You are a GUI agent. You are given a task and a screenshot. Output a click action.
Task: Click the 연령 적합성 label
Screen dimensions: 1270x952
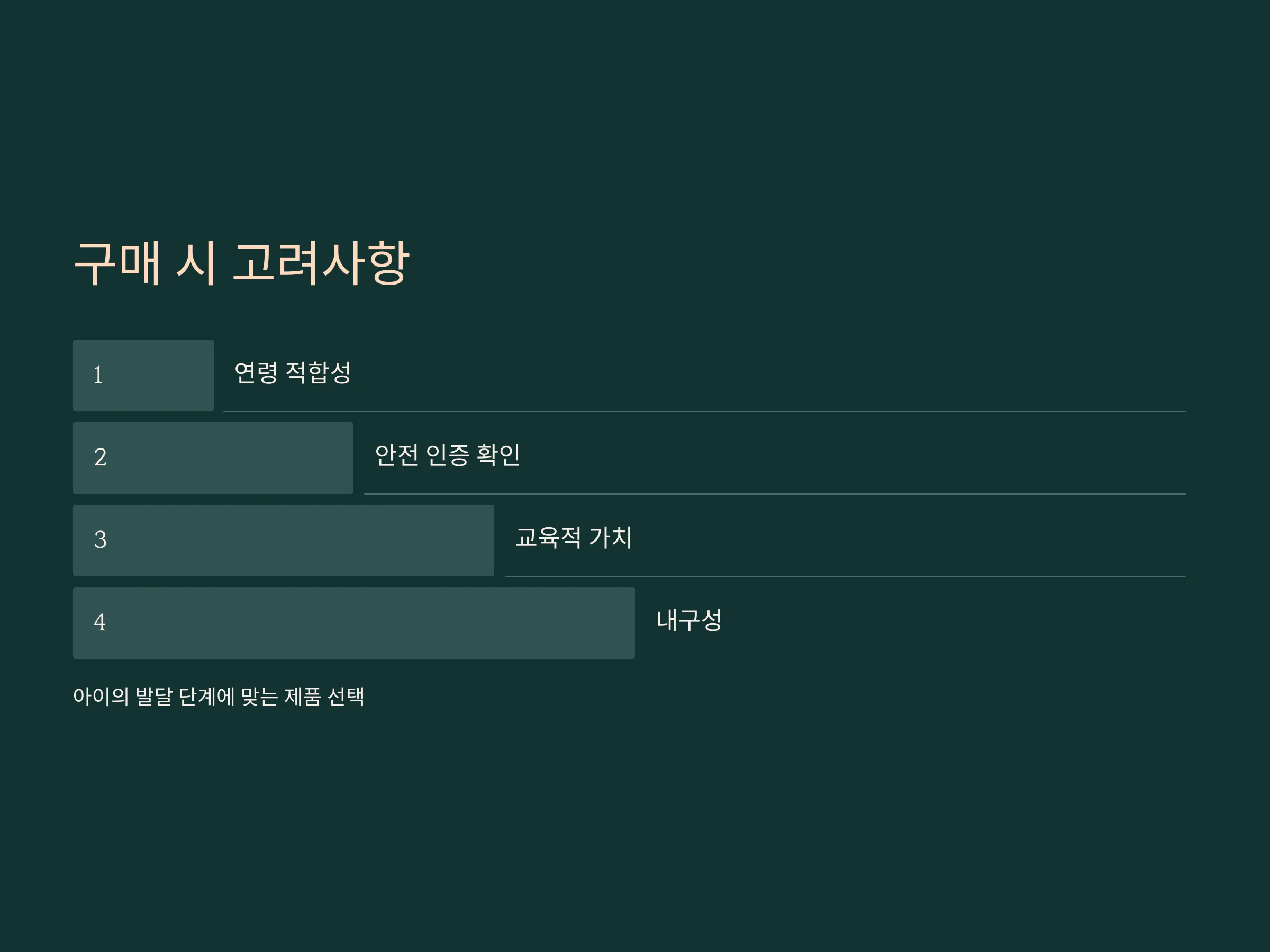[293, 372]
